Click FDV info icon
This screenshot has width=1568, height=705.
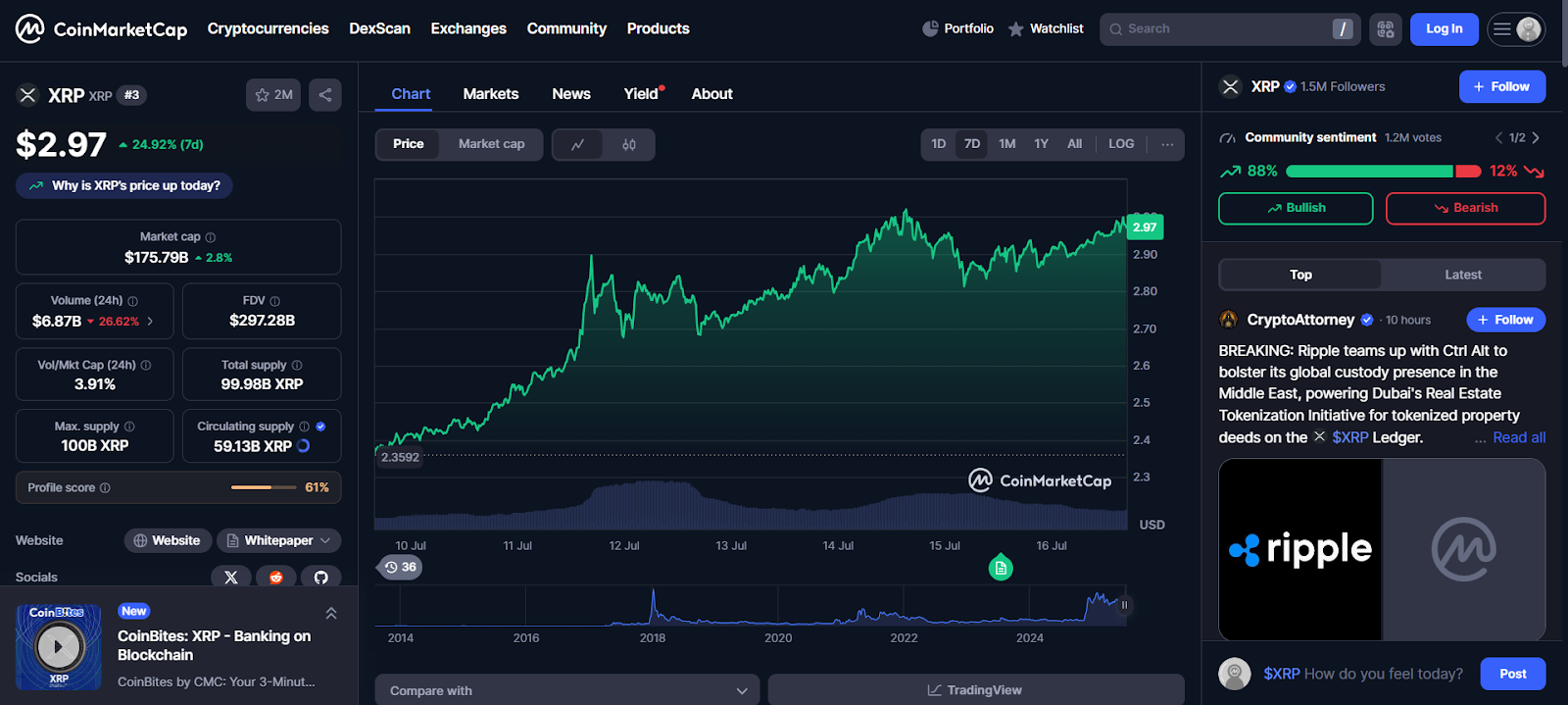pyautogui.click(x=275, y=301)
